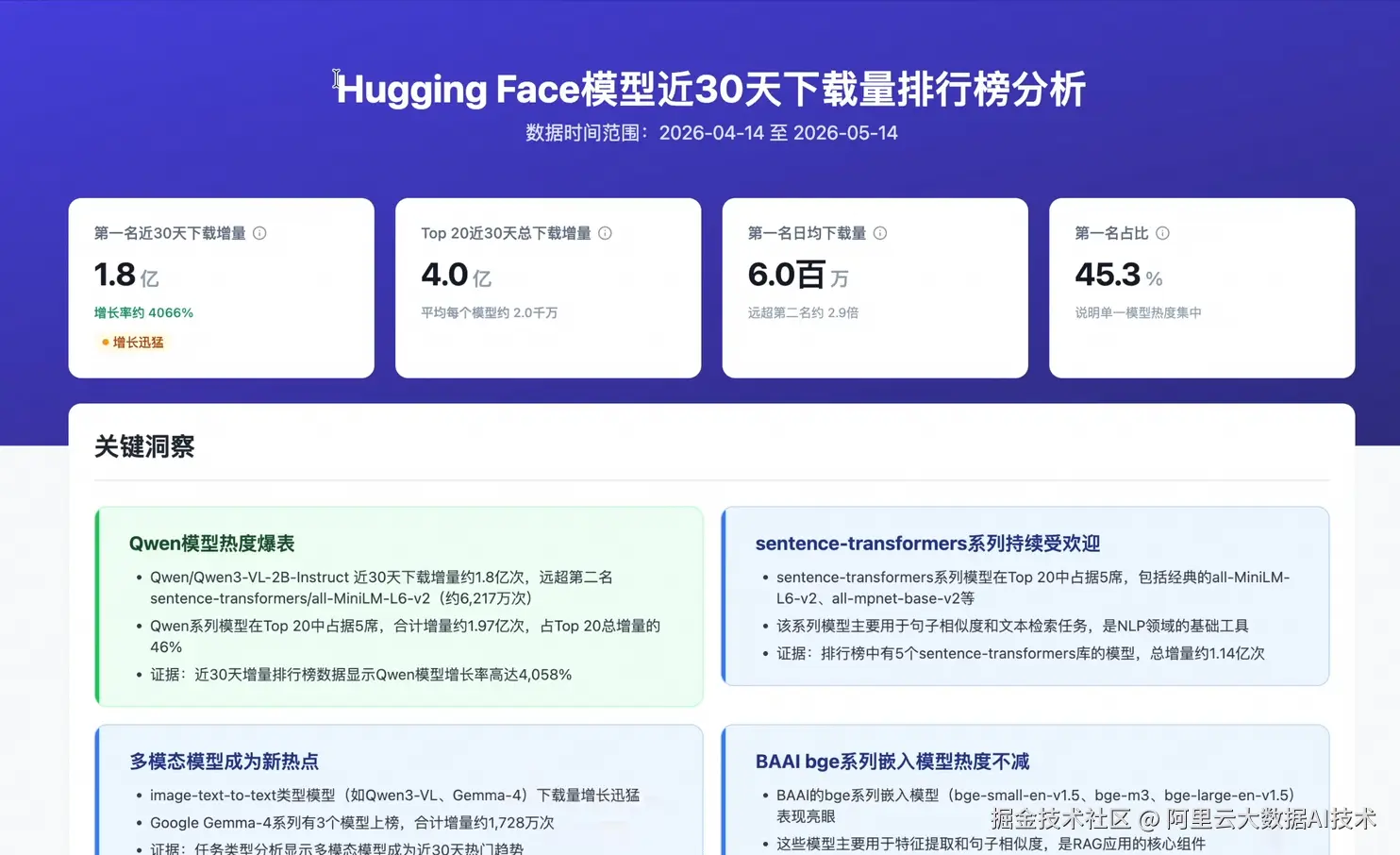The image size is (1400, 855).
Task: Click the bullet 证据：近30天增量排行榜数据显示Qwen模型增长率高达4,058%
Action: pyautogui.click(x=360, y=675)
